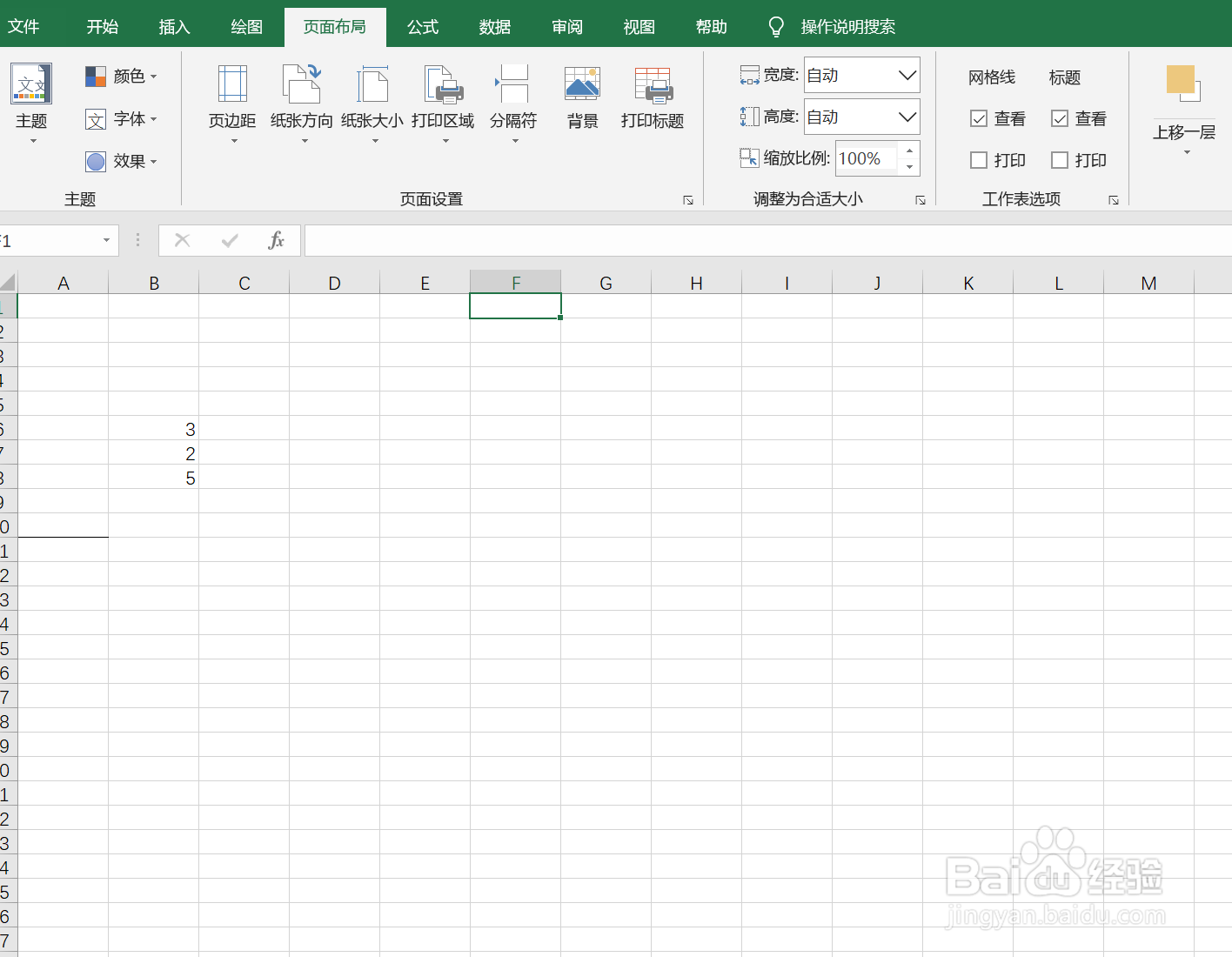This screenshot has height=957, width=1232.
Task: Click the Tell Me search box (操作说明搜索)
Action: (x=848, y=27)
